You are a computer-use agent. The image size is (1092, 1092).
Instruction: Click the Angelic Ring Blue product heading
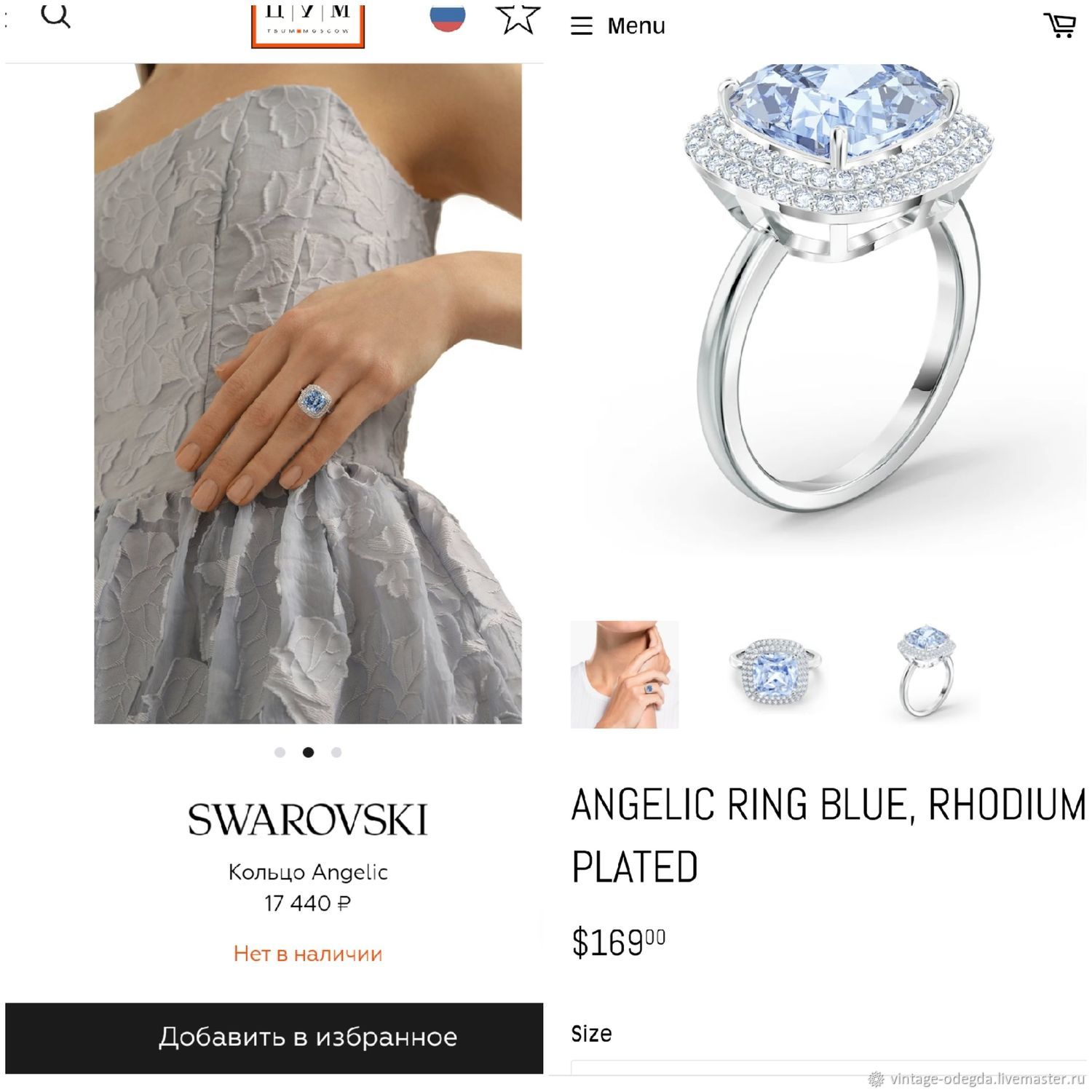pos(828,836)
